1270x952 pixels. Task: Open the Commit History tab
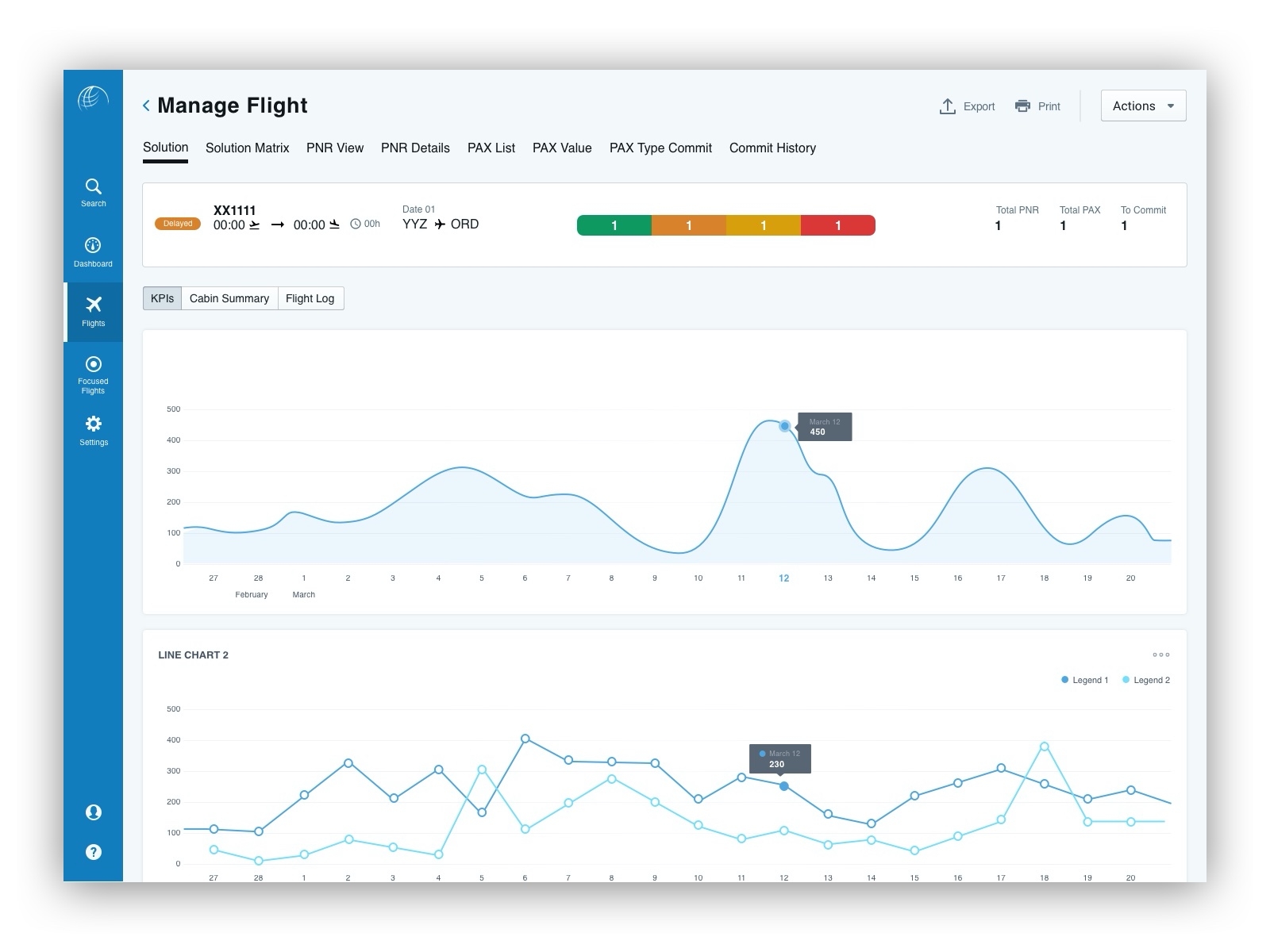point(772,148)
